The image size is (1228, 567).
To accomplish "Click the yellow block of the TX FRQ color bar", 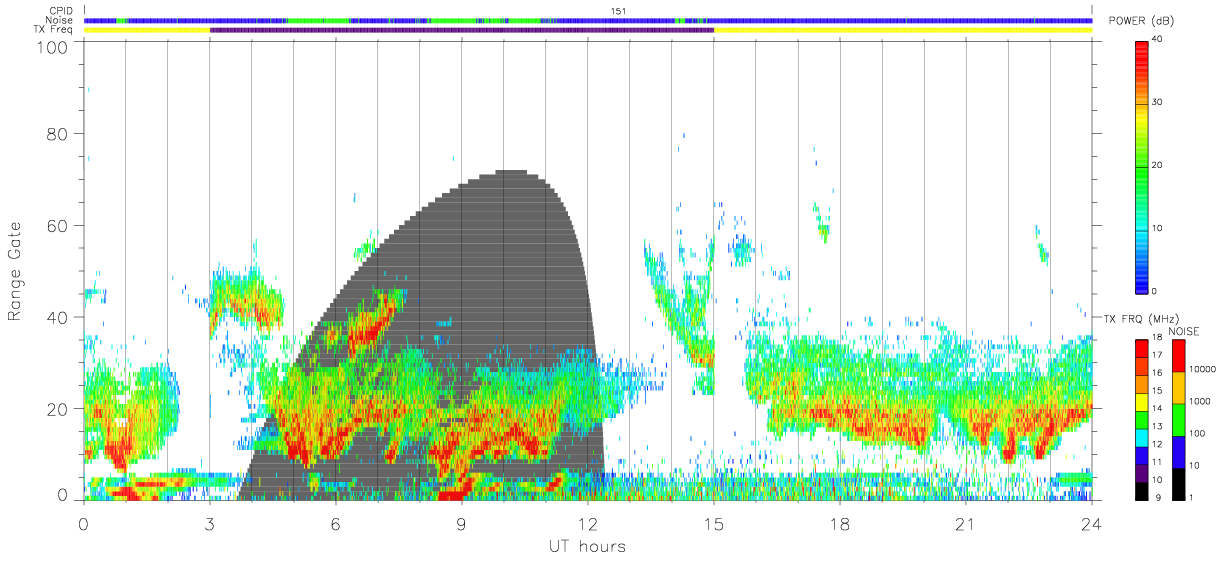I will point(1142,401).
